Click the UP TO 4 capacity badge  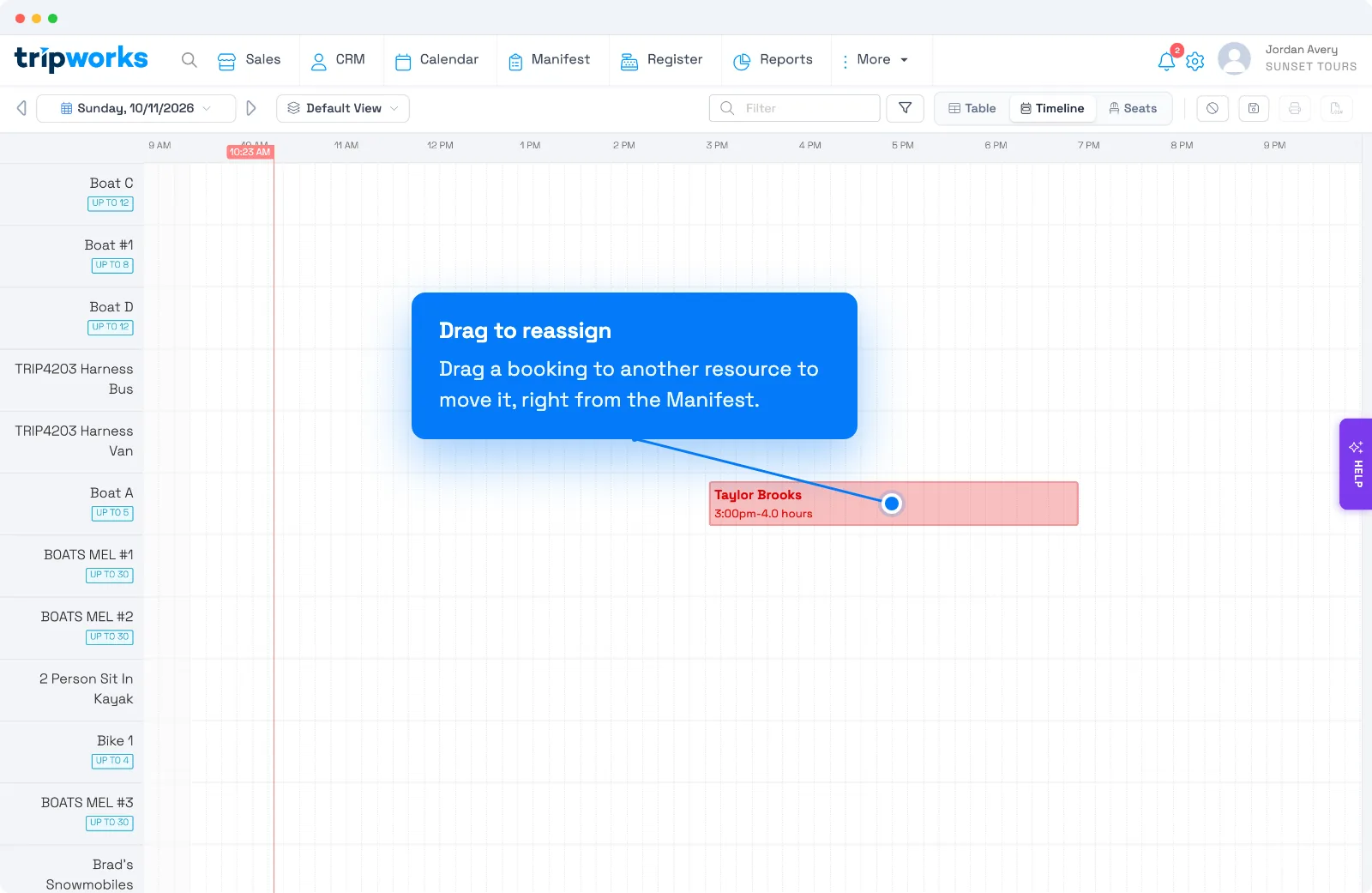(112, 761)
